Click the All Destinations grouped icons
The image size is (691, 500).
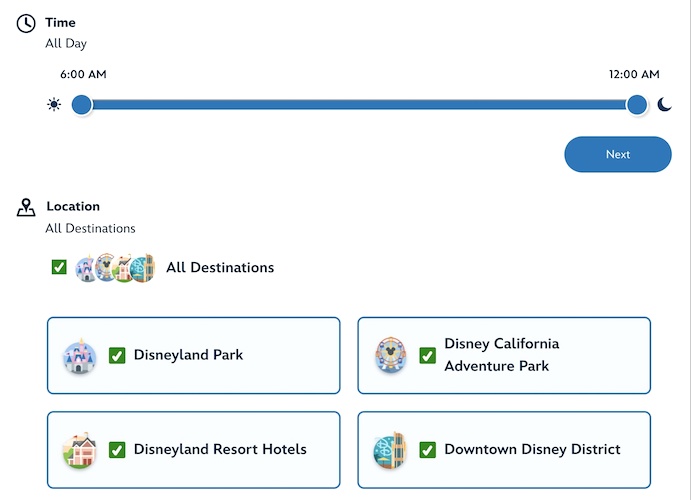[116, 267]
